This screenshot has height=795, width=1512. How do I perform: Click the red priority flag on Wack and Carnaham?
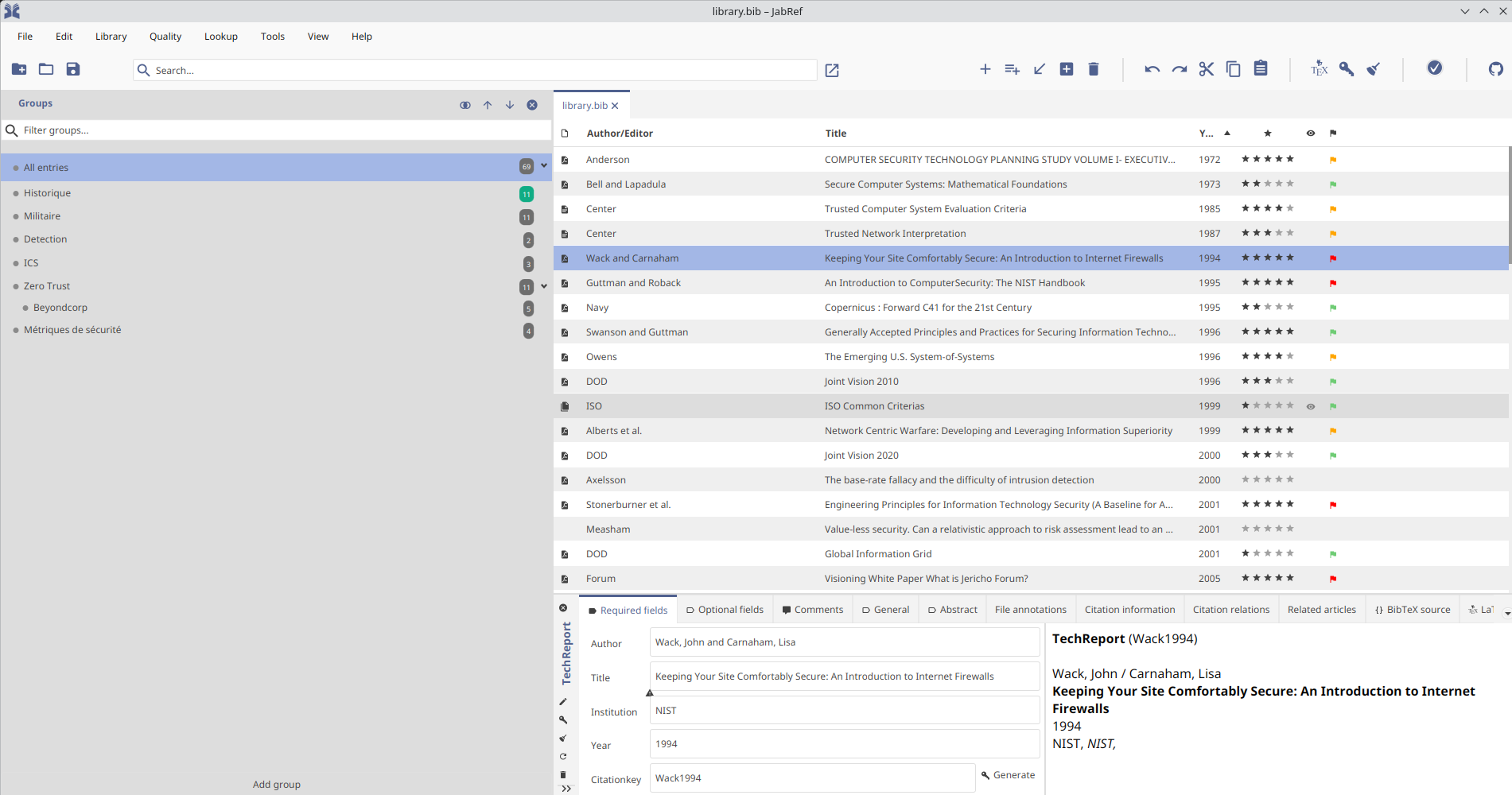click(x=1333, y=258)
